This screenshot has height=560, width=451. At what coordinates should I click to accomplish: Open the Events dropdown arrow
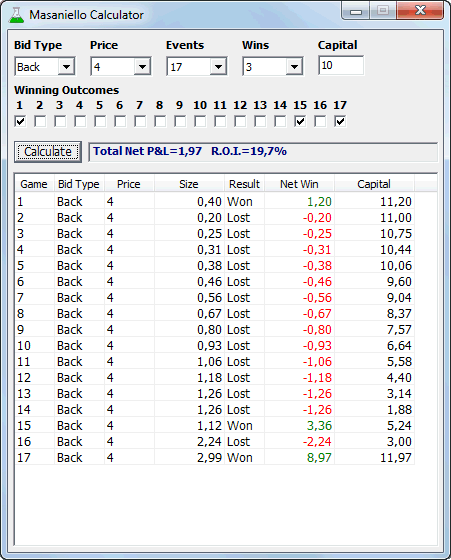pos(218,66)
